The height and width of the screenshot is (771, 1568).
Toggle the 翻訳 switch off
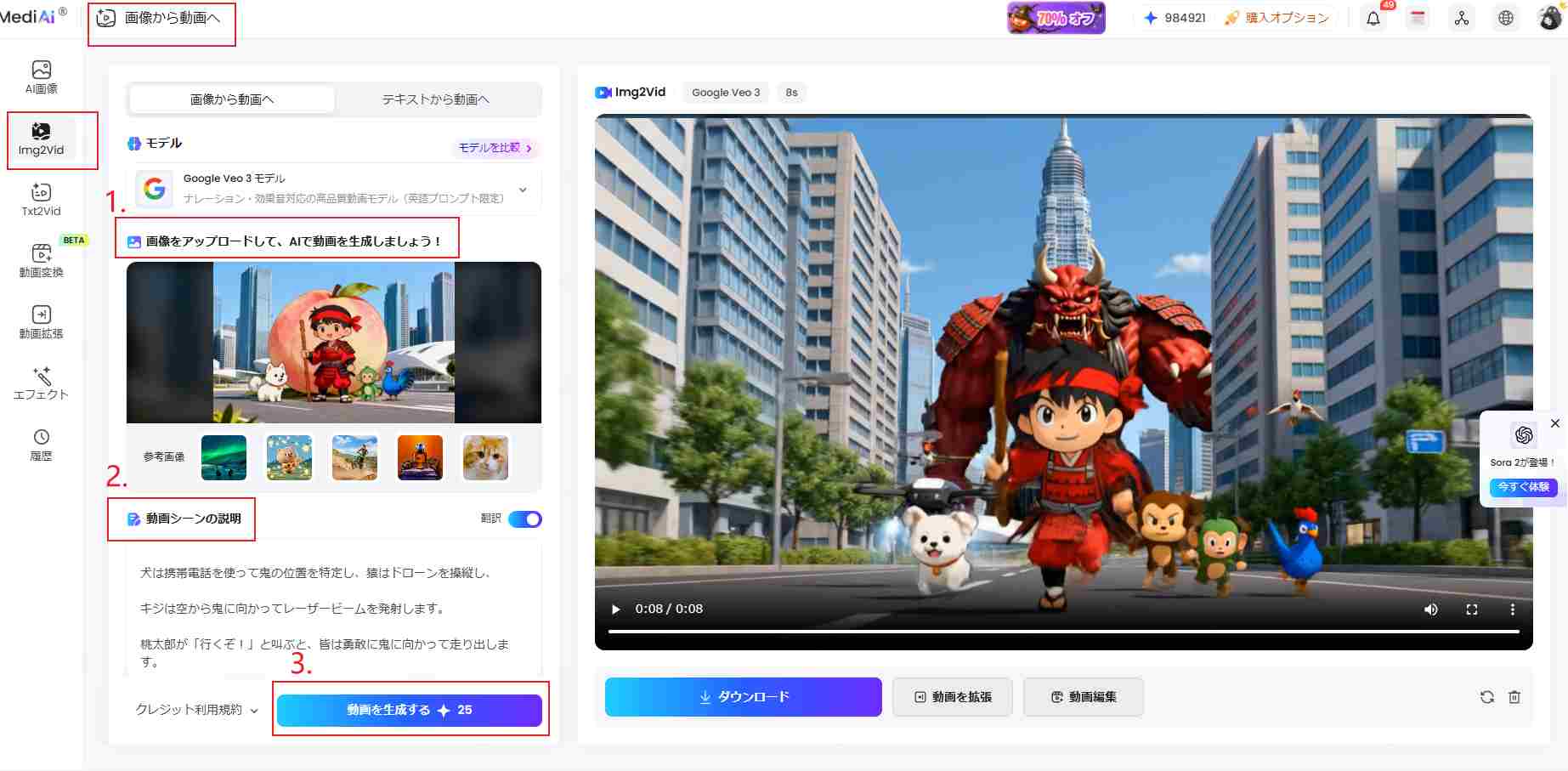(524, 519)
